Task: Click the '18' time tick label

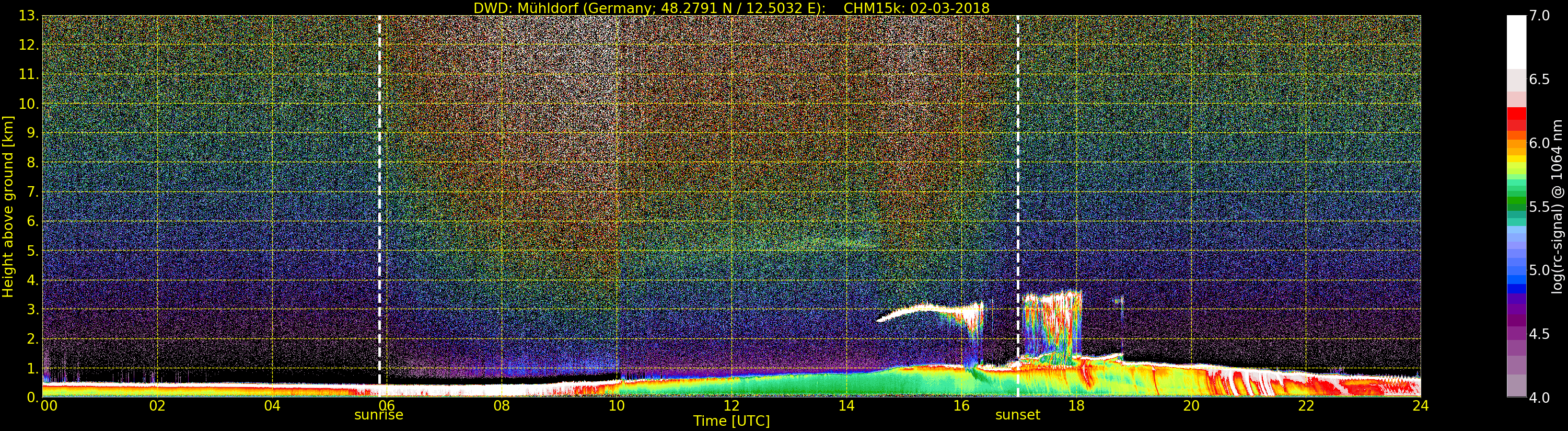Action: pyautogui.click(x=1076, y=405)
